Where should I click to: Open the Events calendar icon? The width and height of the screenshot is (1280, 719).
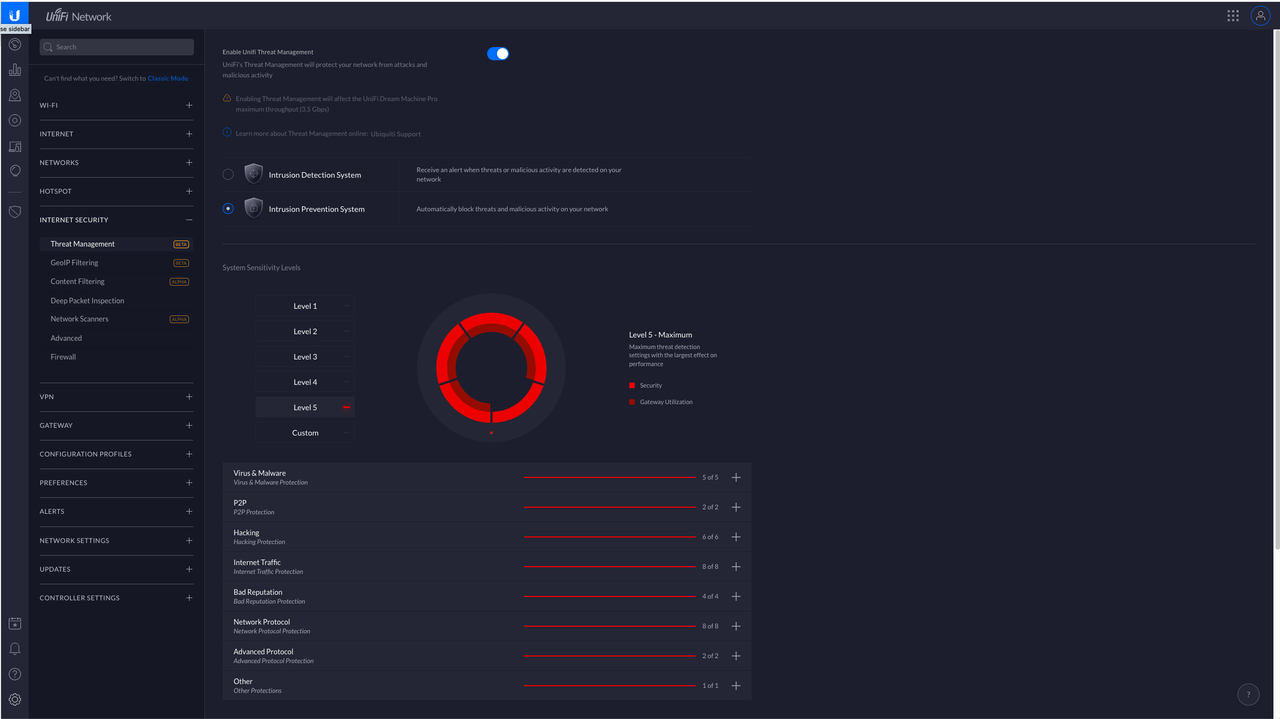point(14,623)
